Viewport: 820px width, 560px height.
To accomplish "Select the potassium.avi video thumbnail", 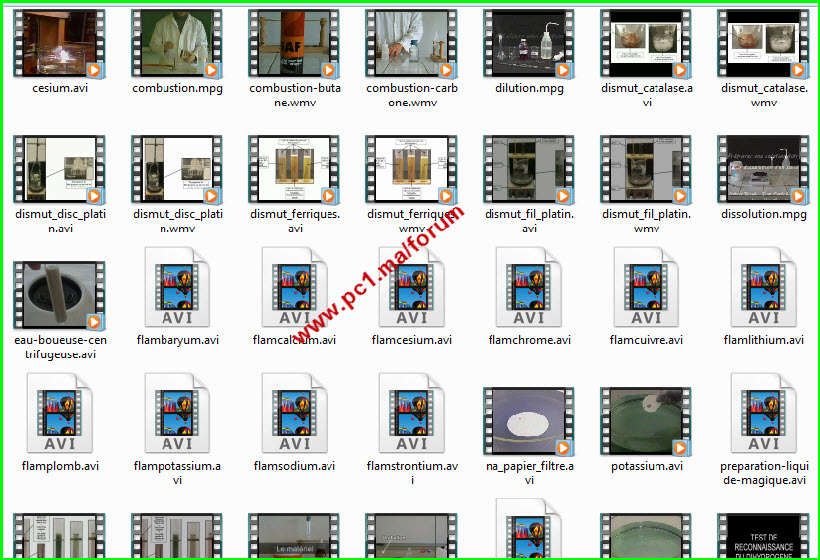I will pos(646,421).
